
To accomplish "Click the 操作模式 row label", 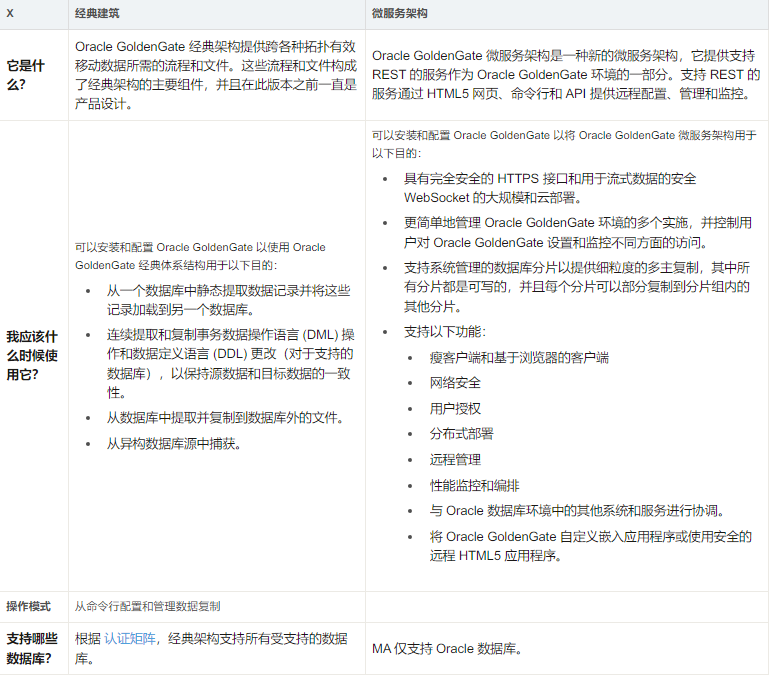I will point(28,606).
